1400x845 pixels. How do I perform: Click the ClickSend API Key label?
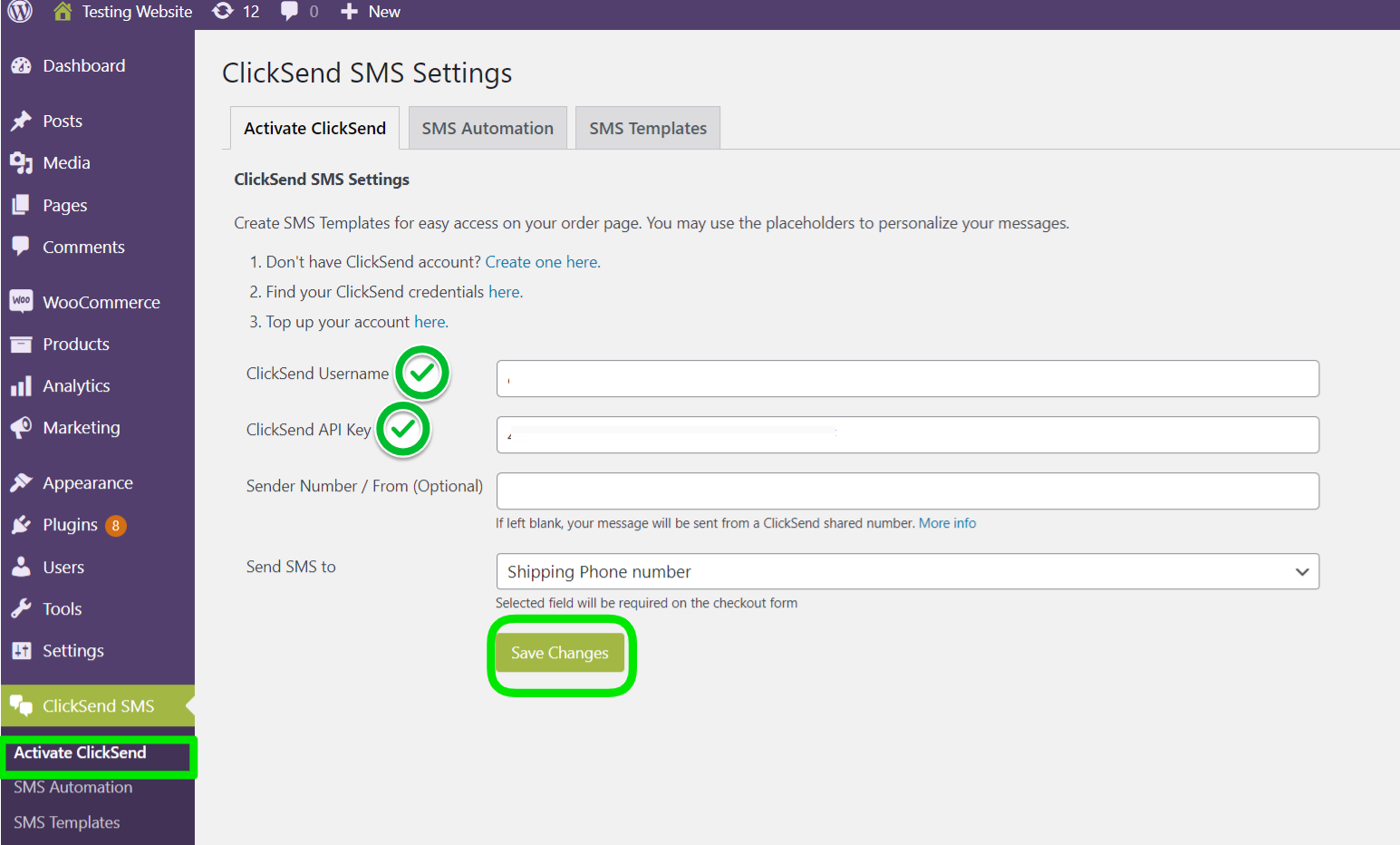pos(309,430)
